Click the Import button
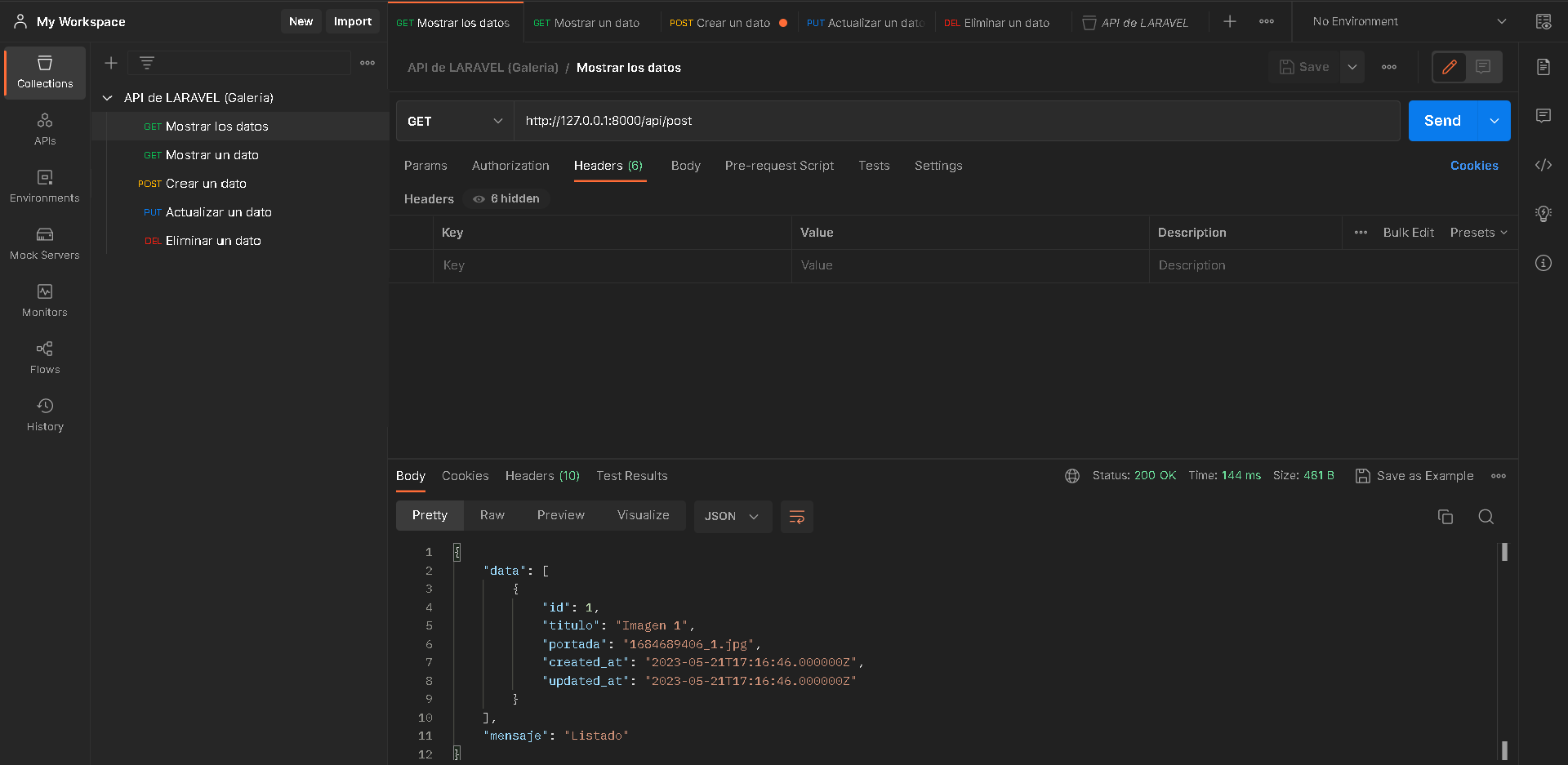Screen dimensions: 1568x765 click(x=353, y=22)
